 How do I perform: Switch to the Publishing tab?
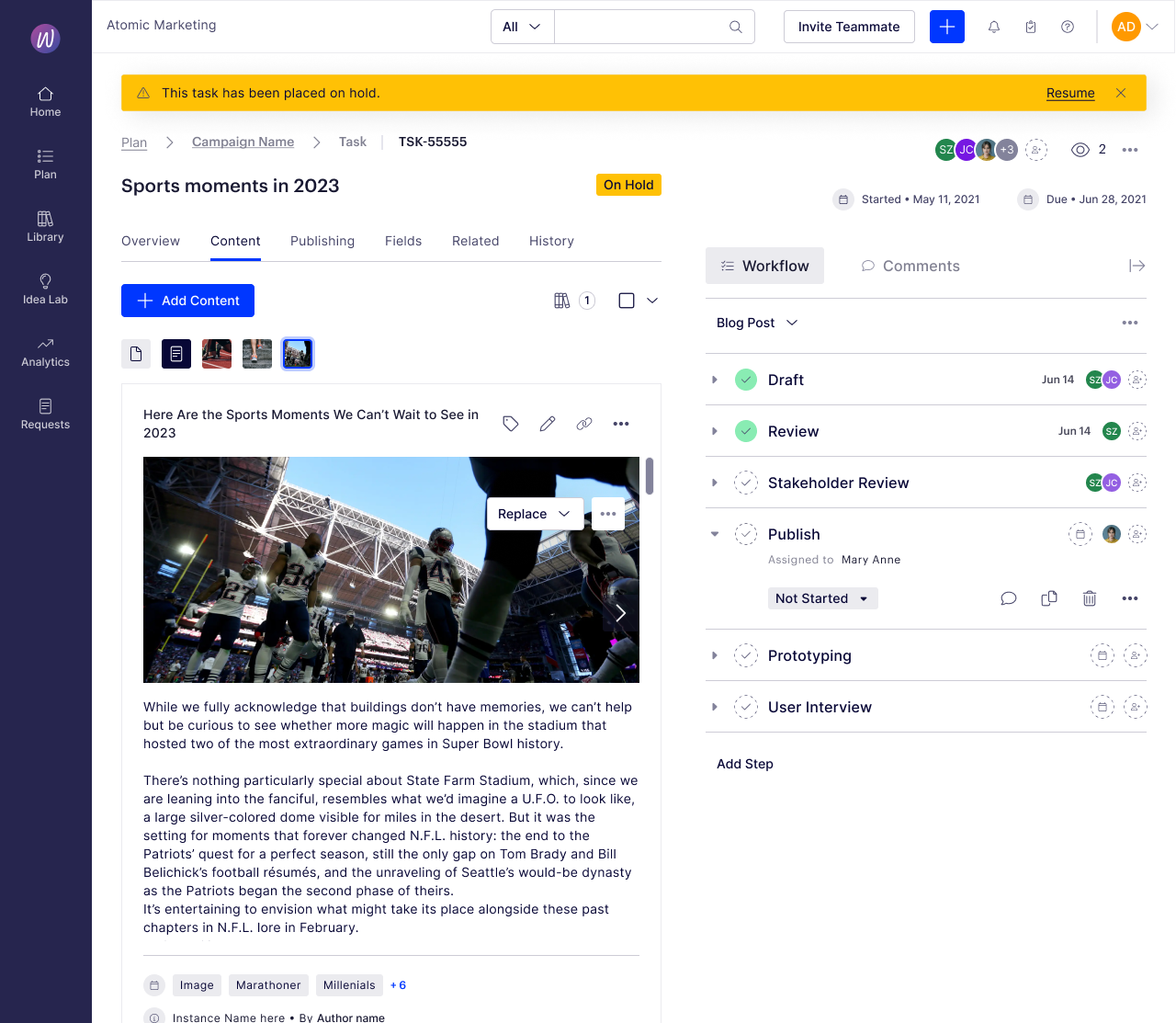pyautogui.click(x=322, y=241)
